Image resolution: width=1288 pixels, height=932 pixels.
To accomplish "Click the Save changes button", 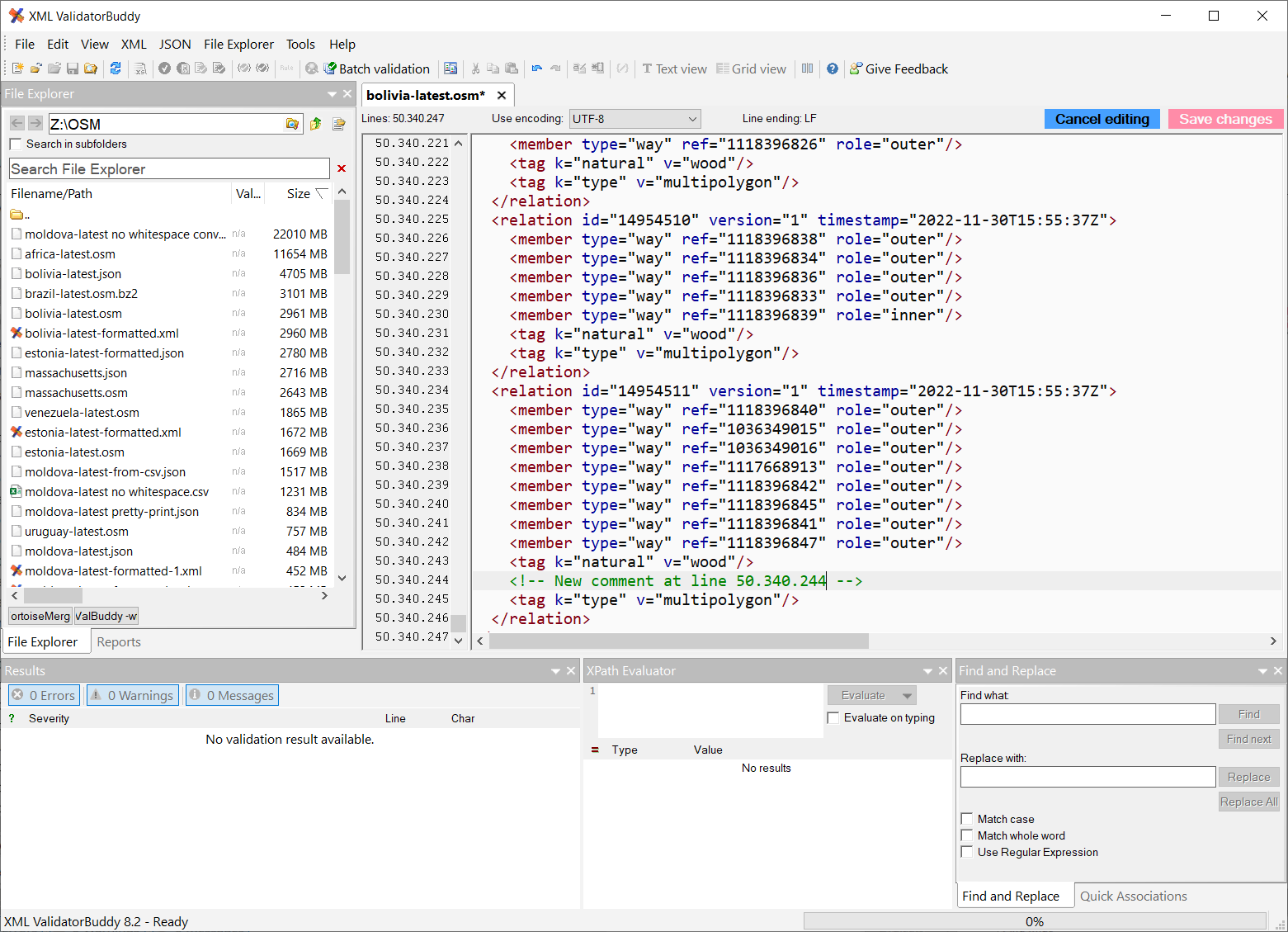I will pos(1224,118).
